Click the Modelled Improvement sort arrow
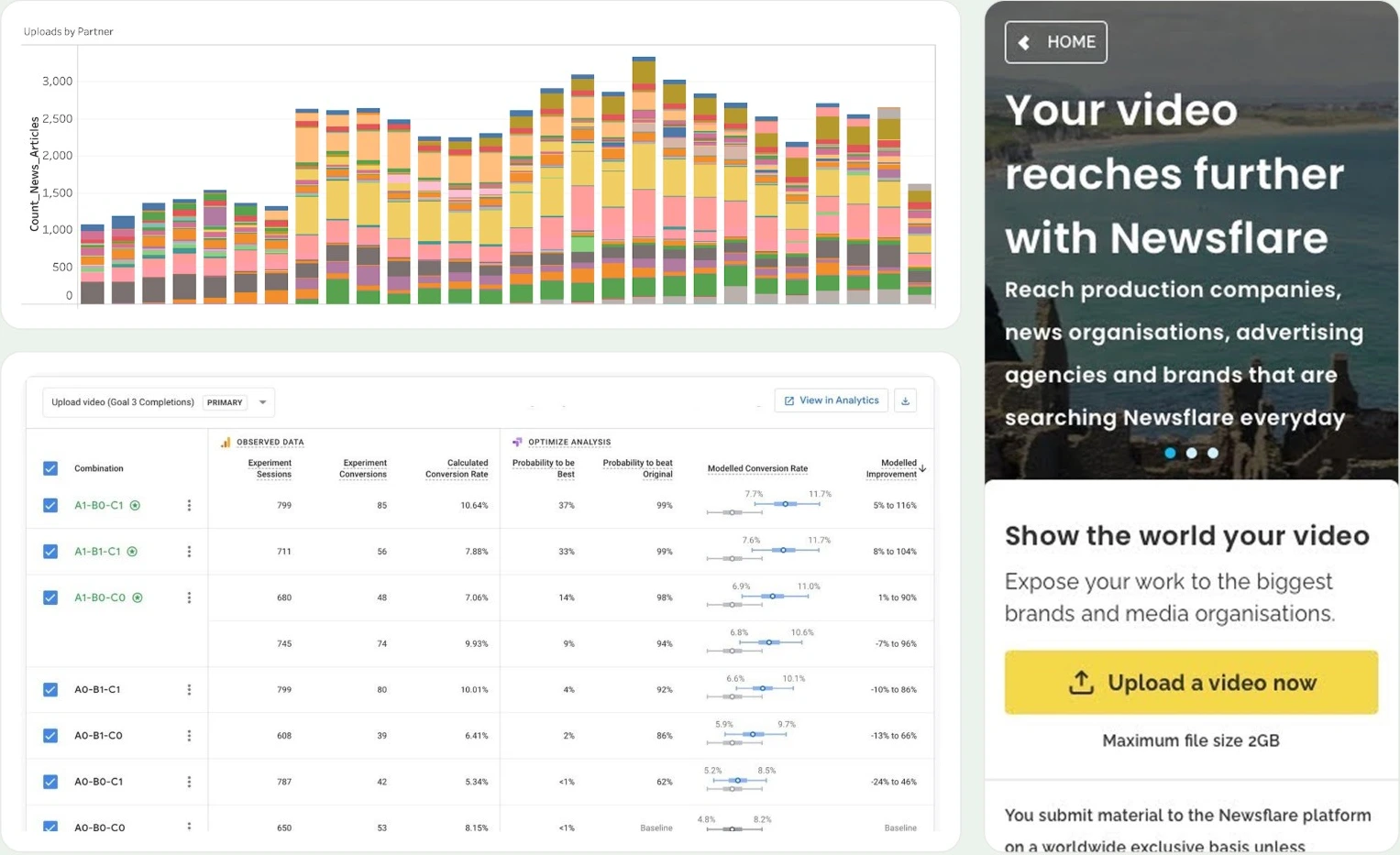 click(922, 468)
